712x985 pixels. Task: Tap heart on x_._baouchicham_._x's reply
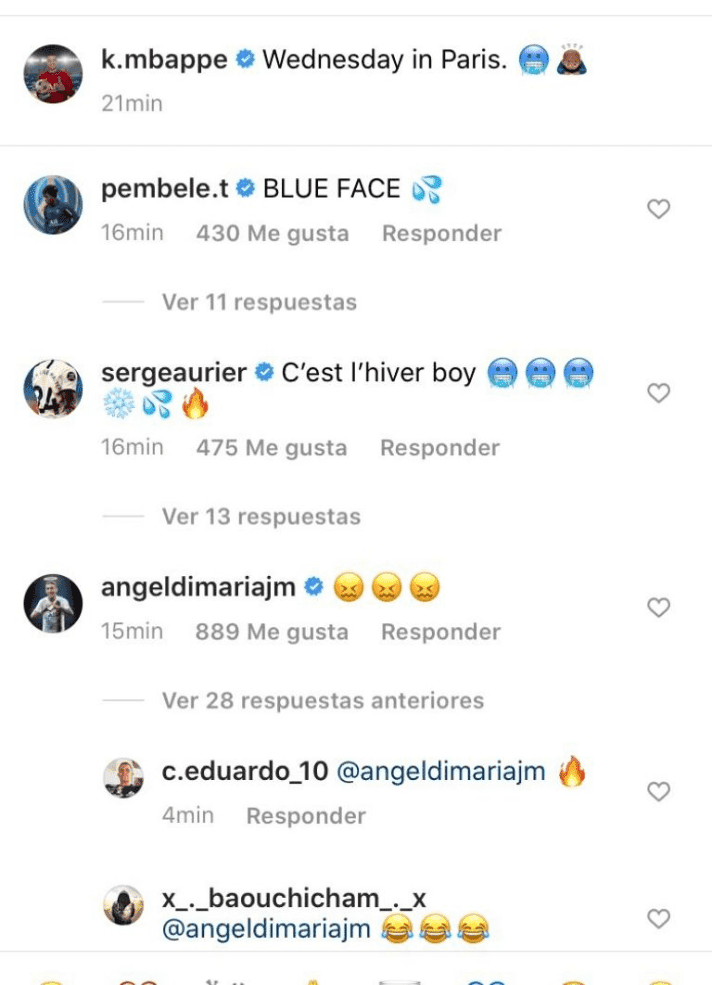[x=658, y=918]
